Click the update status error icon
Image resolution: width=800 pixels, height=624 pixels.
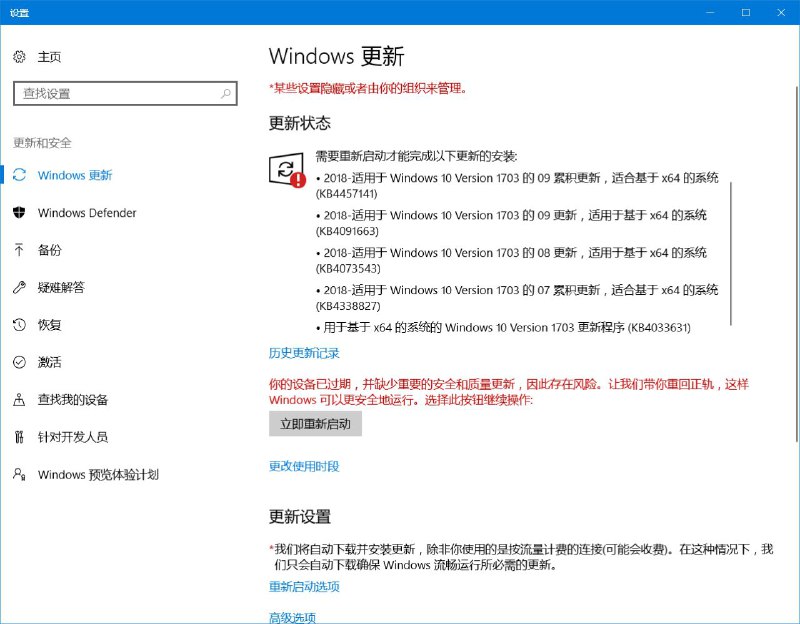pyautogui.click(x=287, y=171)
